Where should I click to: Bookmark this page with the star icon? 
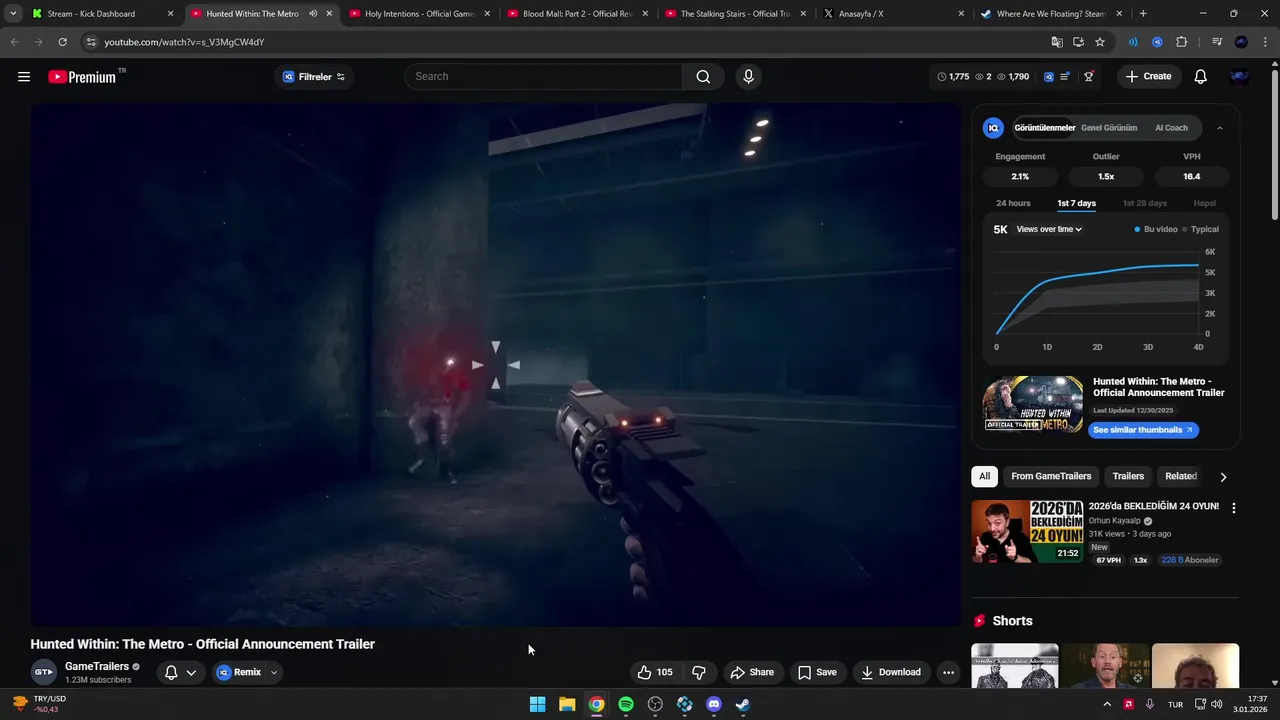pos(1100,42)
